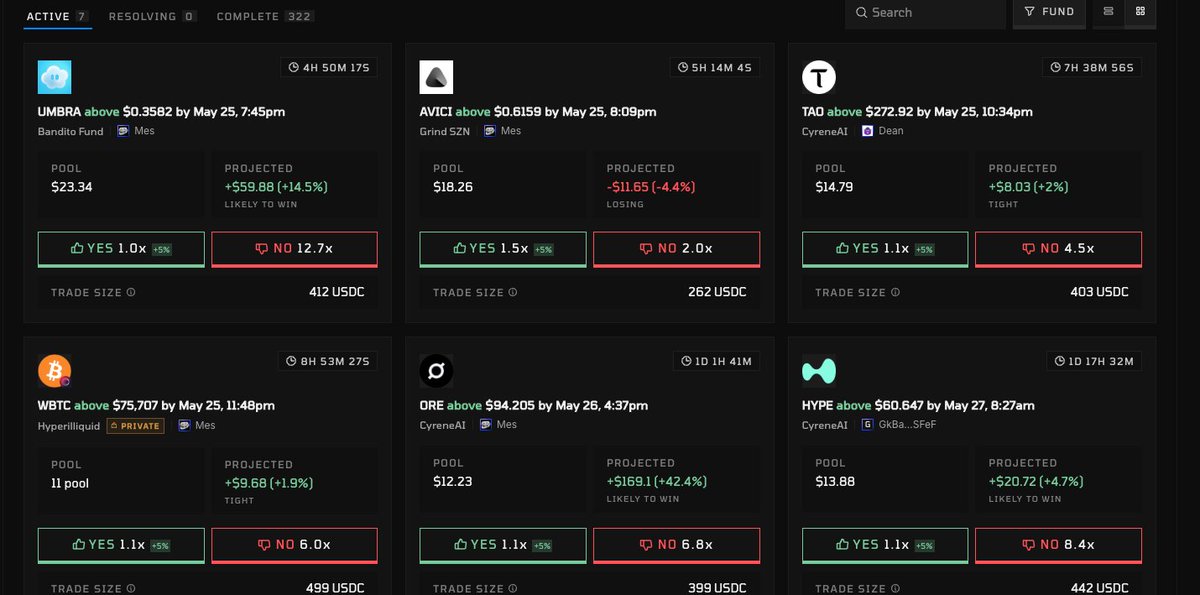This screenshot has height=595, width=1200.
Task: Click projected +$169.1 (+42.4%) on ORE
Action: coord(657,481)
